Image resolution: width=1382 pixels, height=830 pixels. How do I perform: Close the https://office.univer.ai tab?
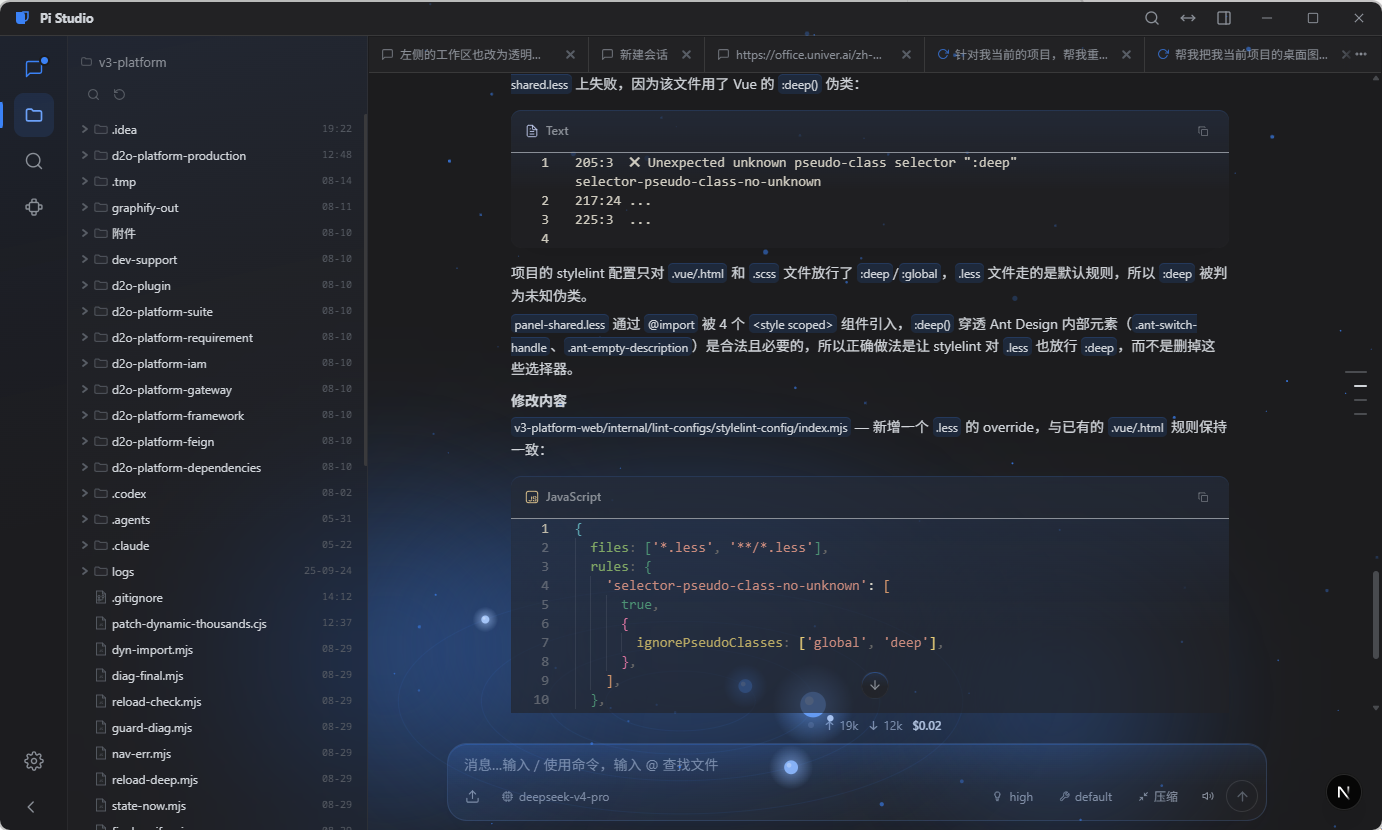click(x=906, y=55)
